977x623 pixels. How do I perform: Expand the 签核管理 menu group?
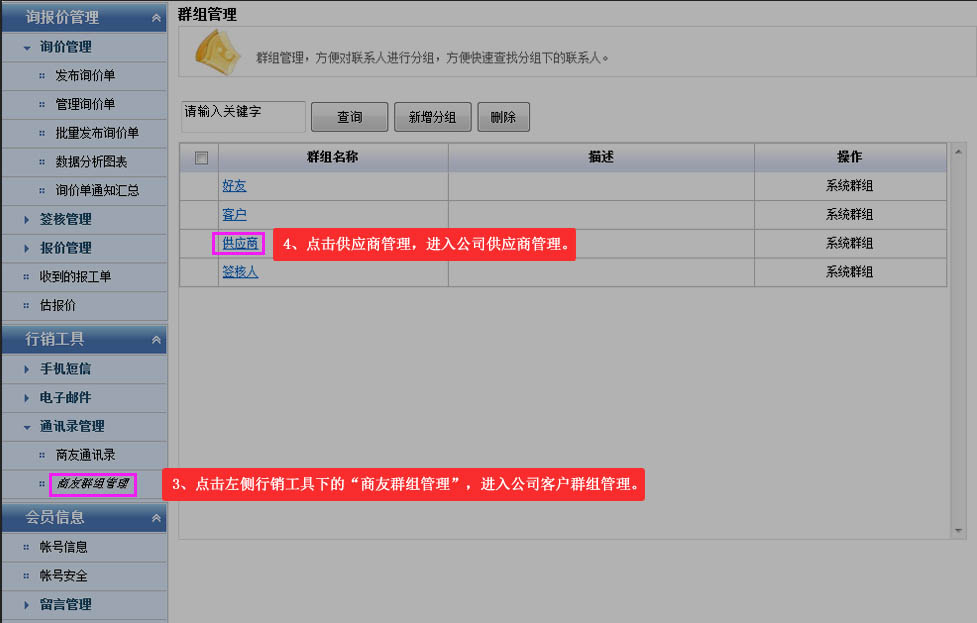[27, 219]
